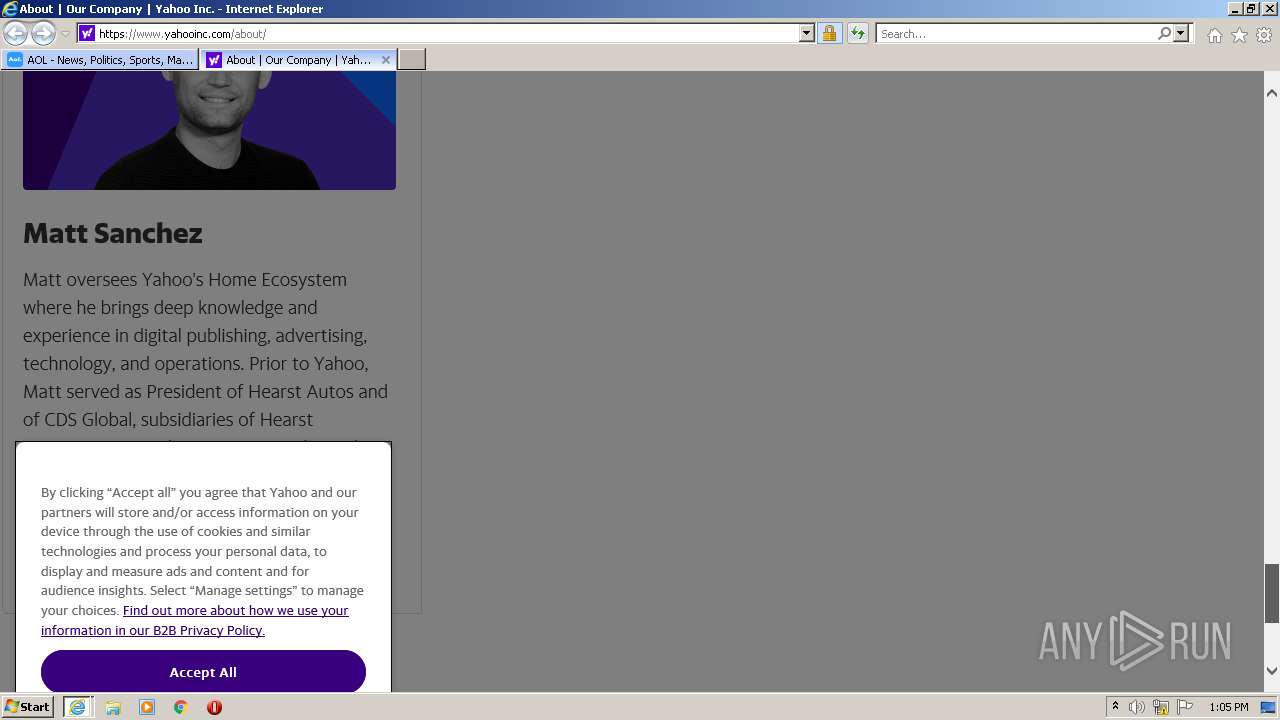Click the red shield taskbar icon
The width and height of the screenshot is (1280, 720).
214,707
